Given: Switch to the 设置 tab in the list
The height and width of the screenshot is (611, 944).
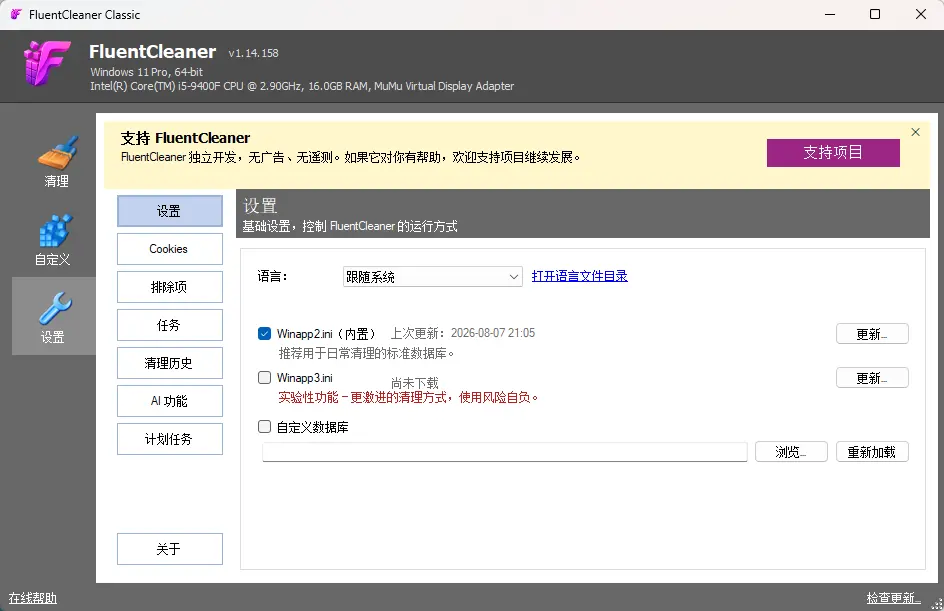Looking at the screenshot, I should (170, 211).
